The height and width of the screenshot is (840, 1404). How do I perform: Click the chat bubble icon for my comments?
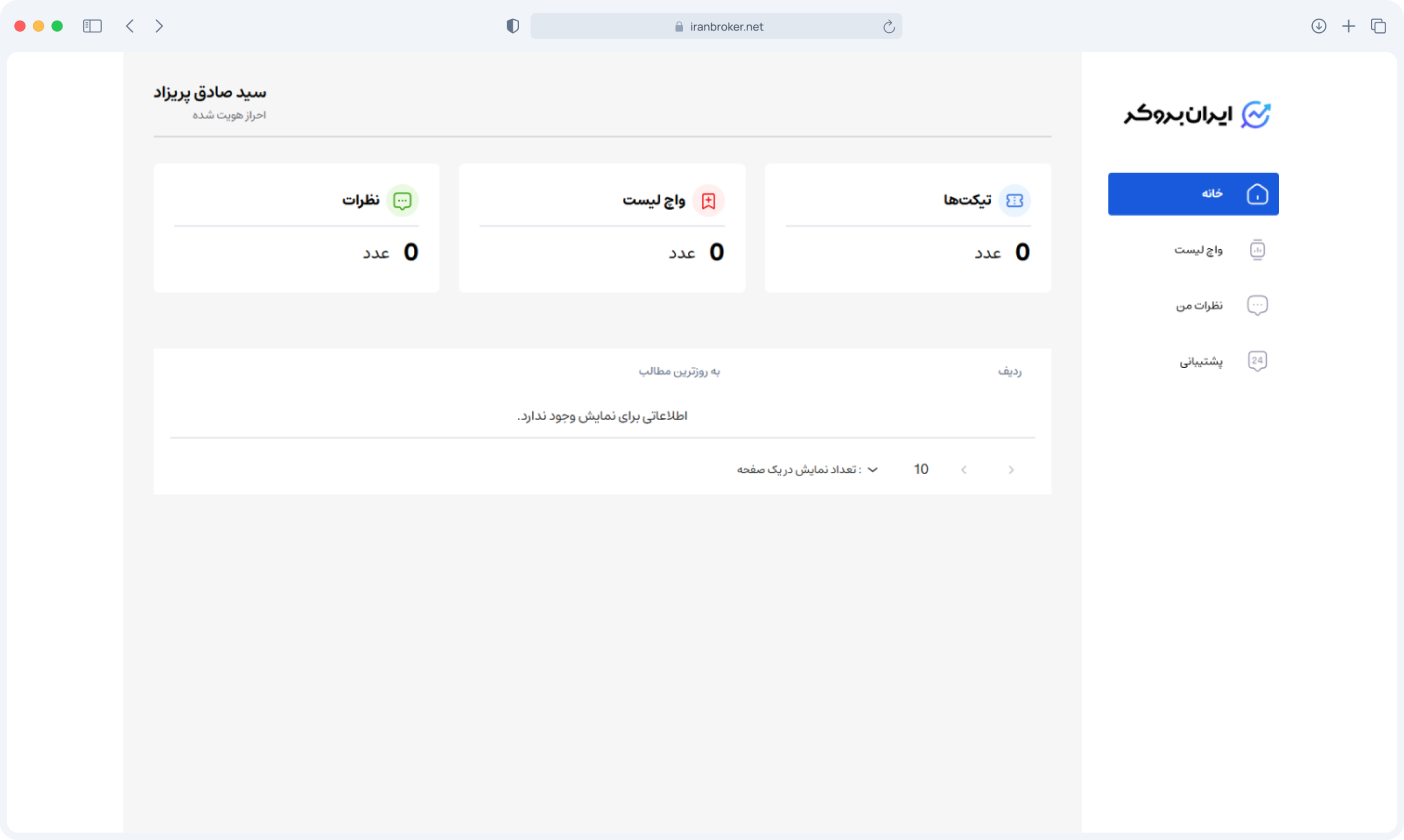[1257, 305]
